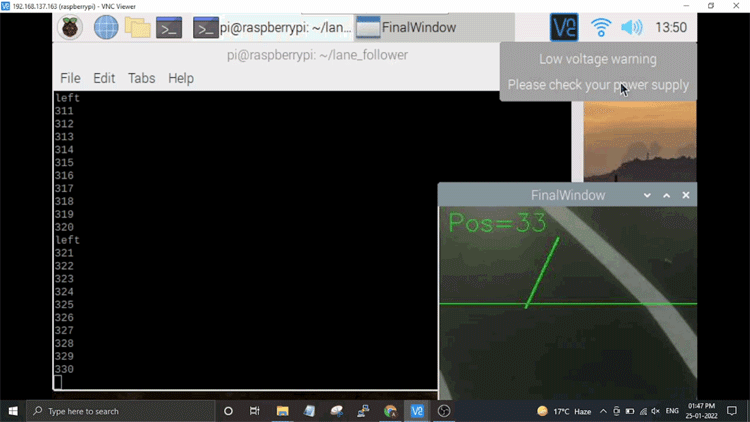Screen dimensions: 750x422
Task: Open the Wi-Fi network menu
Action: (600, 27)
